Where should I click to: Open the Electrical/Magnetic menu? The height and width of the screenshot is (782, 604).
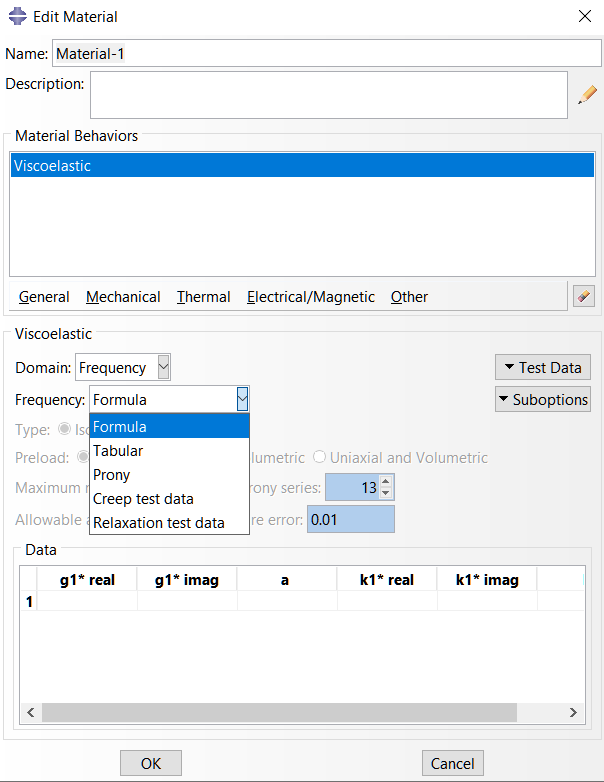tap(310, 297)
